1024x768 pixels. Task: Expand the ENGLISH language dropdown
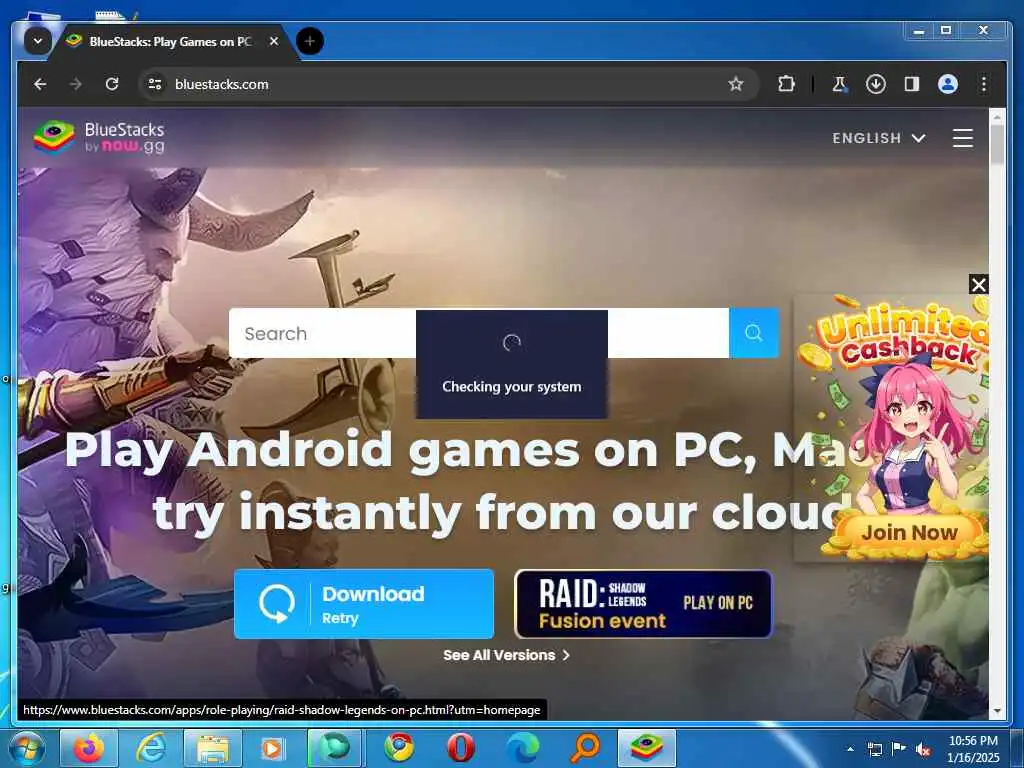[x=879, y=138]
